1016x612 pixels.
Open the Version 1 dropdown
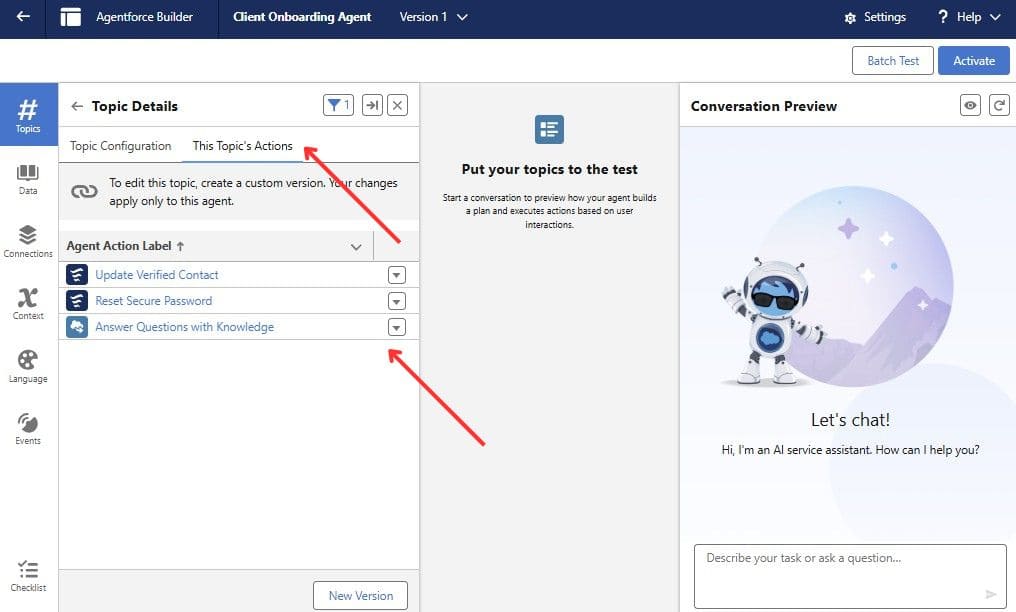click(433, 17)
